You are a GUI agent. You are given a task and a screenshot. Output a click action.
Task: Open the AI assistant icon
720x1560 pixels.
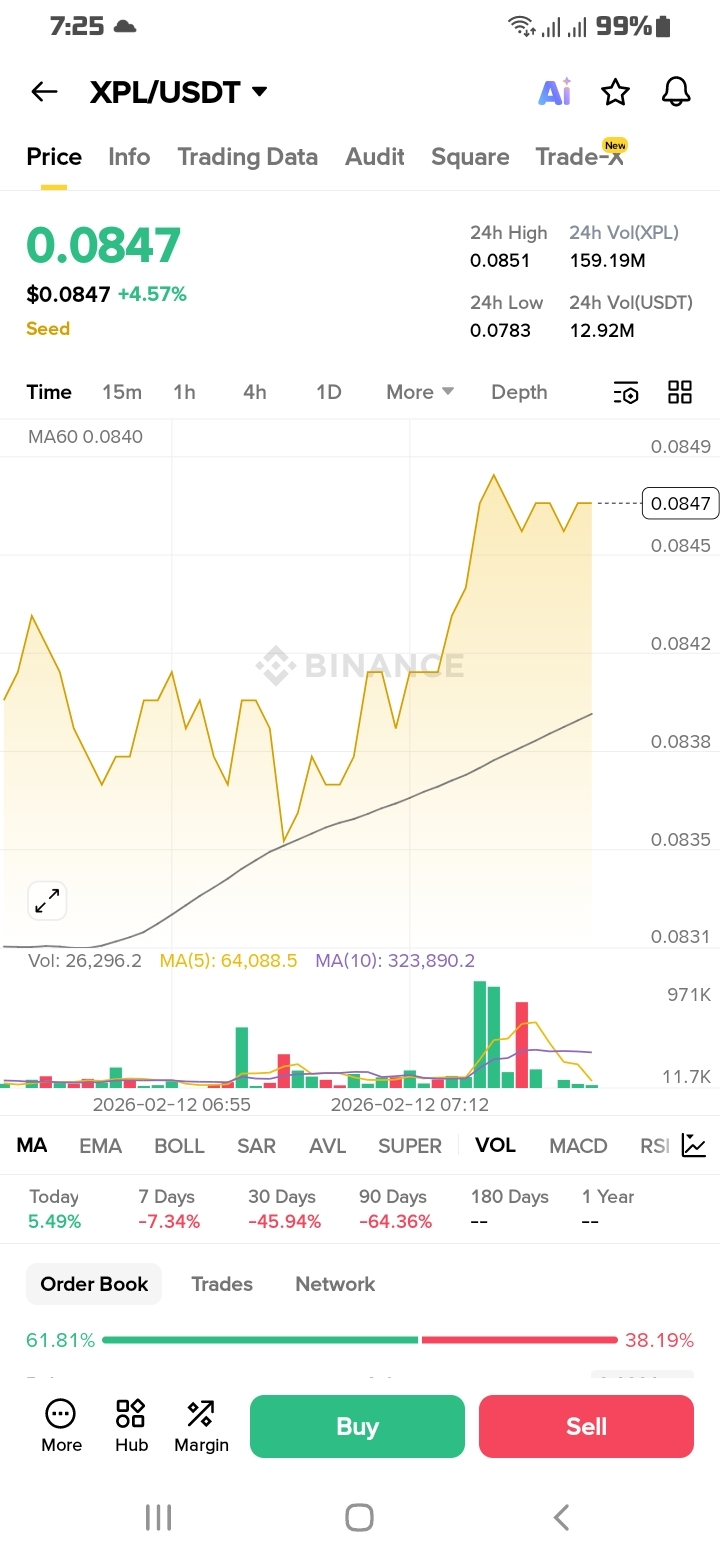coord(555,92)
